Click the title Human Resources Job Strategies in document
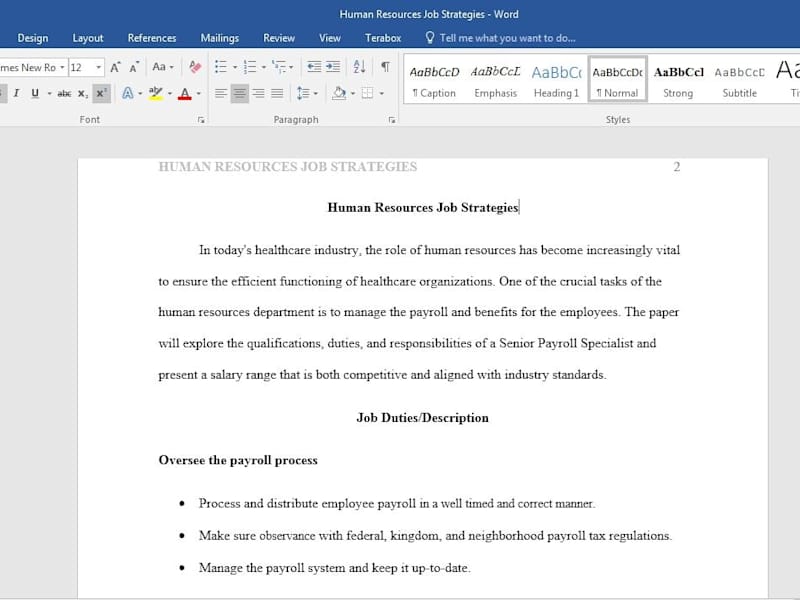Viewport: 800px width, 600px height. [422, 208]
